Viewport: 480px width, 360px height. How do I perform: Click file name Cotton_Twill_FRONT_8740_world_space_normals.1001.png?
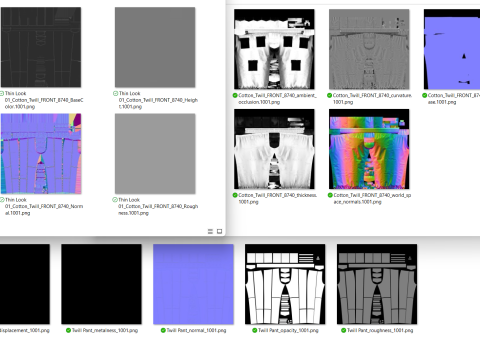pyautogui.click(x=372, y=198)
